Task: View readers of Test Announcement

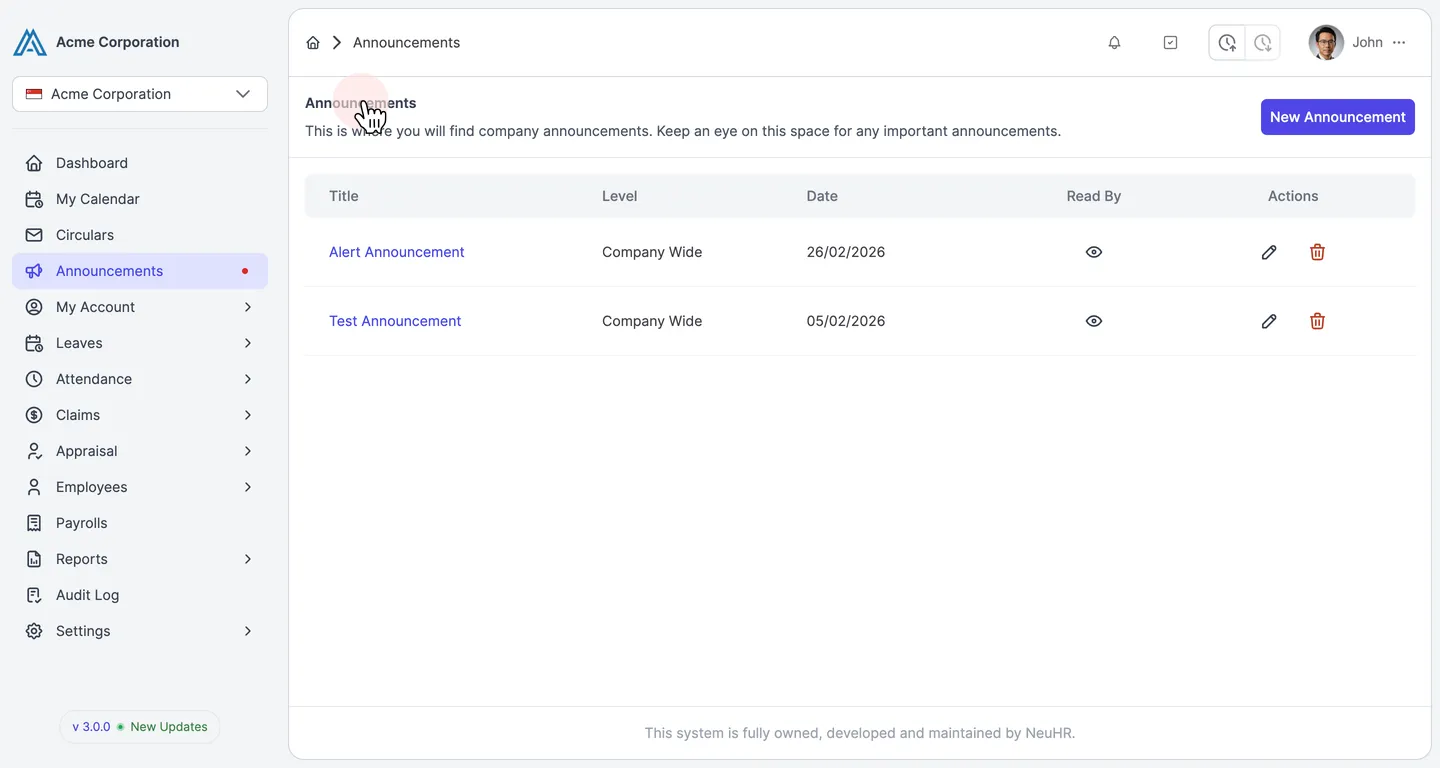Action: click(1094, 321)
